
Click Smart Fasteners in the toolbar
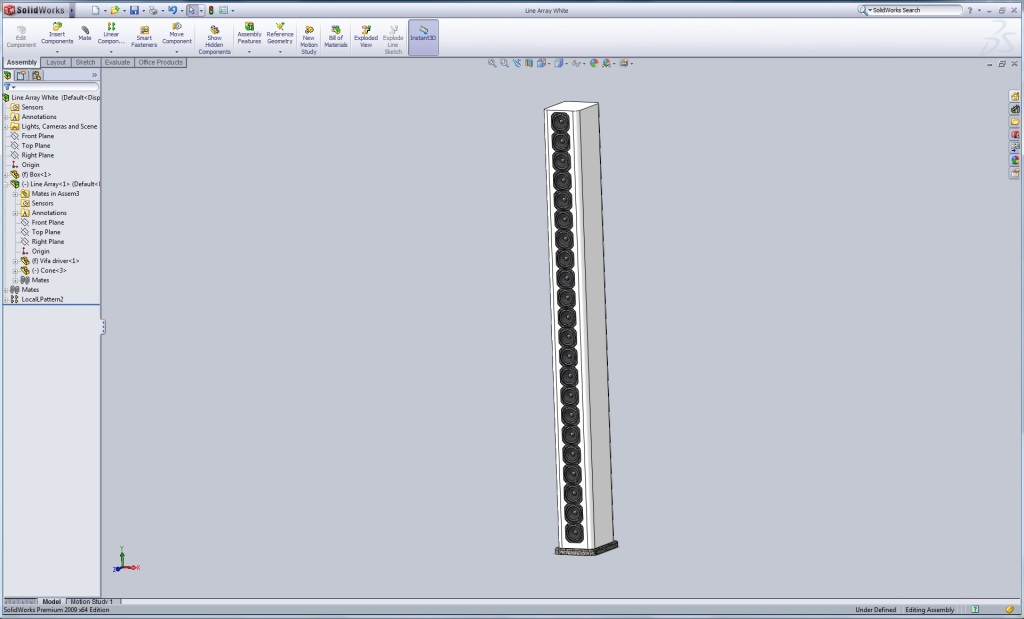coord(144,37)
